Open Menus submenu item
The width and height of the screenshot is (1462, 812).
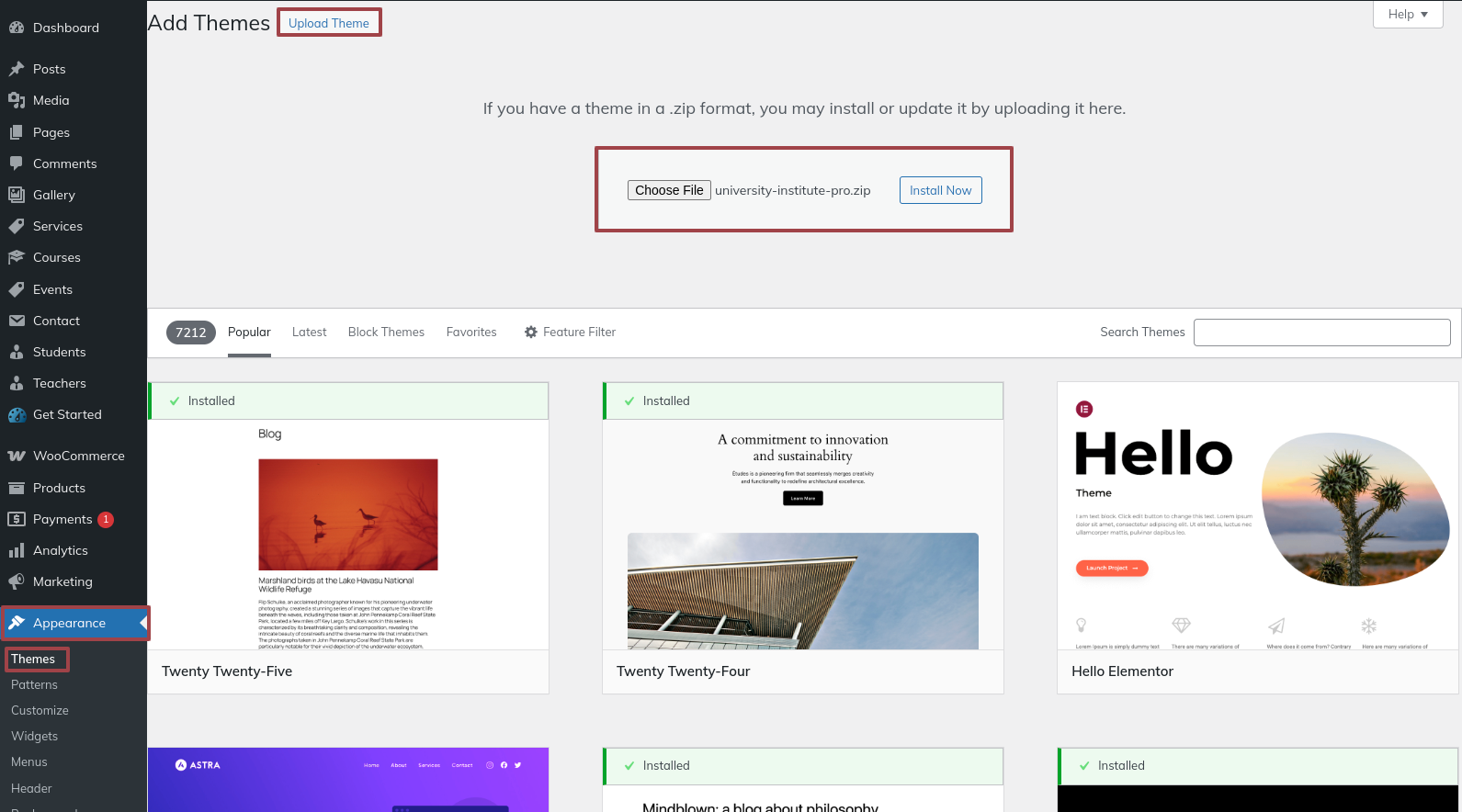point(28,761)
